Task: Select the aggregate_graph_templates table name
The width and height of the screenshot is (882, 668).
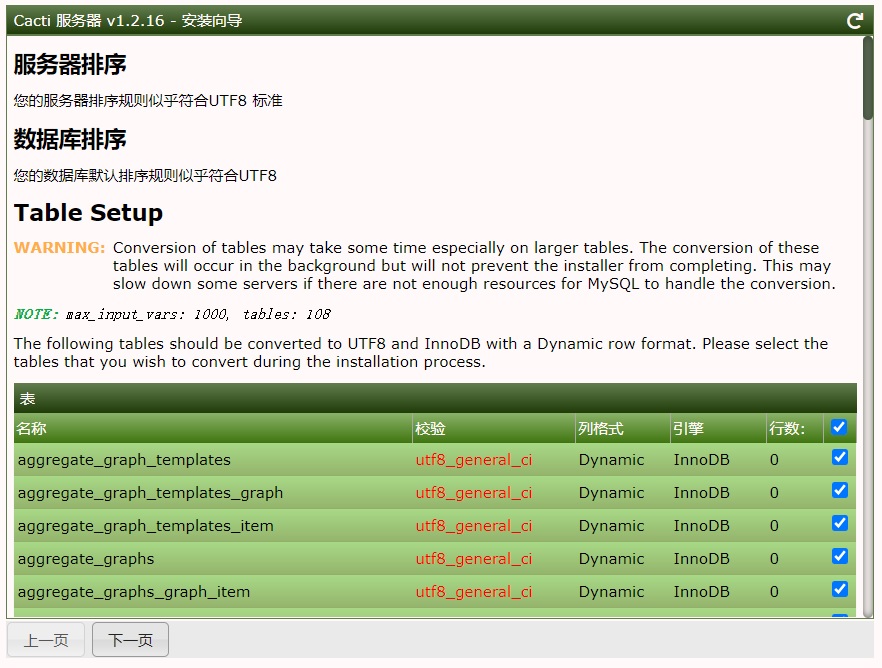Action: (124, 460)
